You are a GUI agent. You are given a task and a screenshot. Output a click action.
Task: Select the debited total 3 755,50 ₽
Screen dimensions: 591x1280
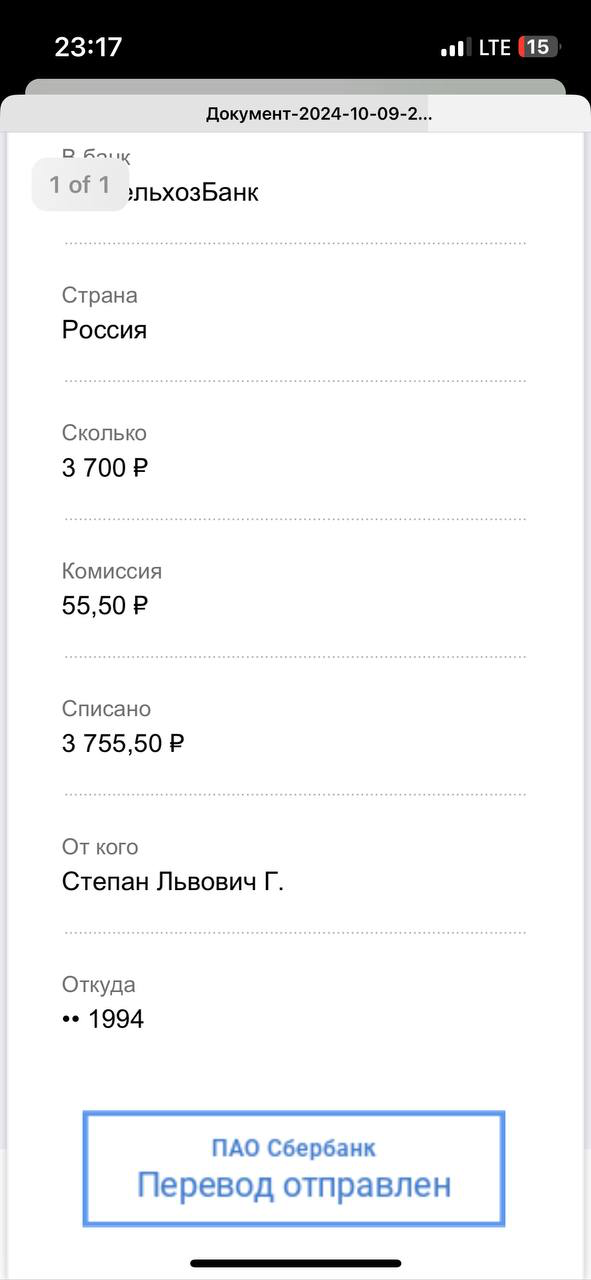pos(123,744)
